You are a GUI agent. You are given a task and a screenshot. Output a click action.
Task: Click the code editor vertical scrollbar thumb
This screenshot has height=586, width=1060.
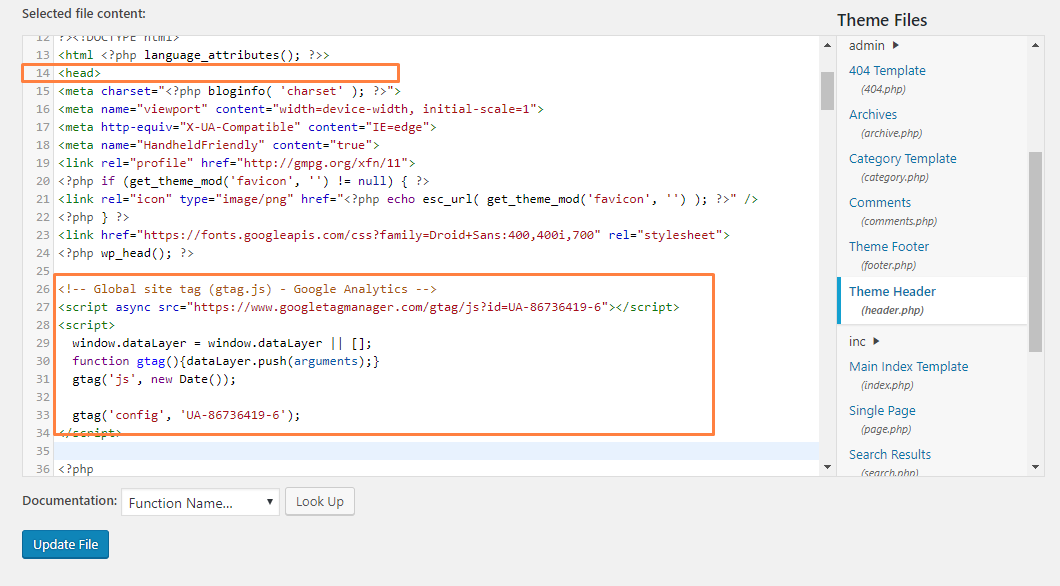pyautogui.click(x=827, y=90)
